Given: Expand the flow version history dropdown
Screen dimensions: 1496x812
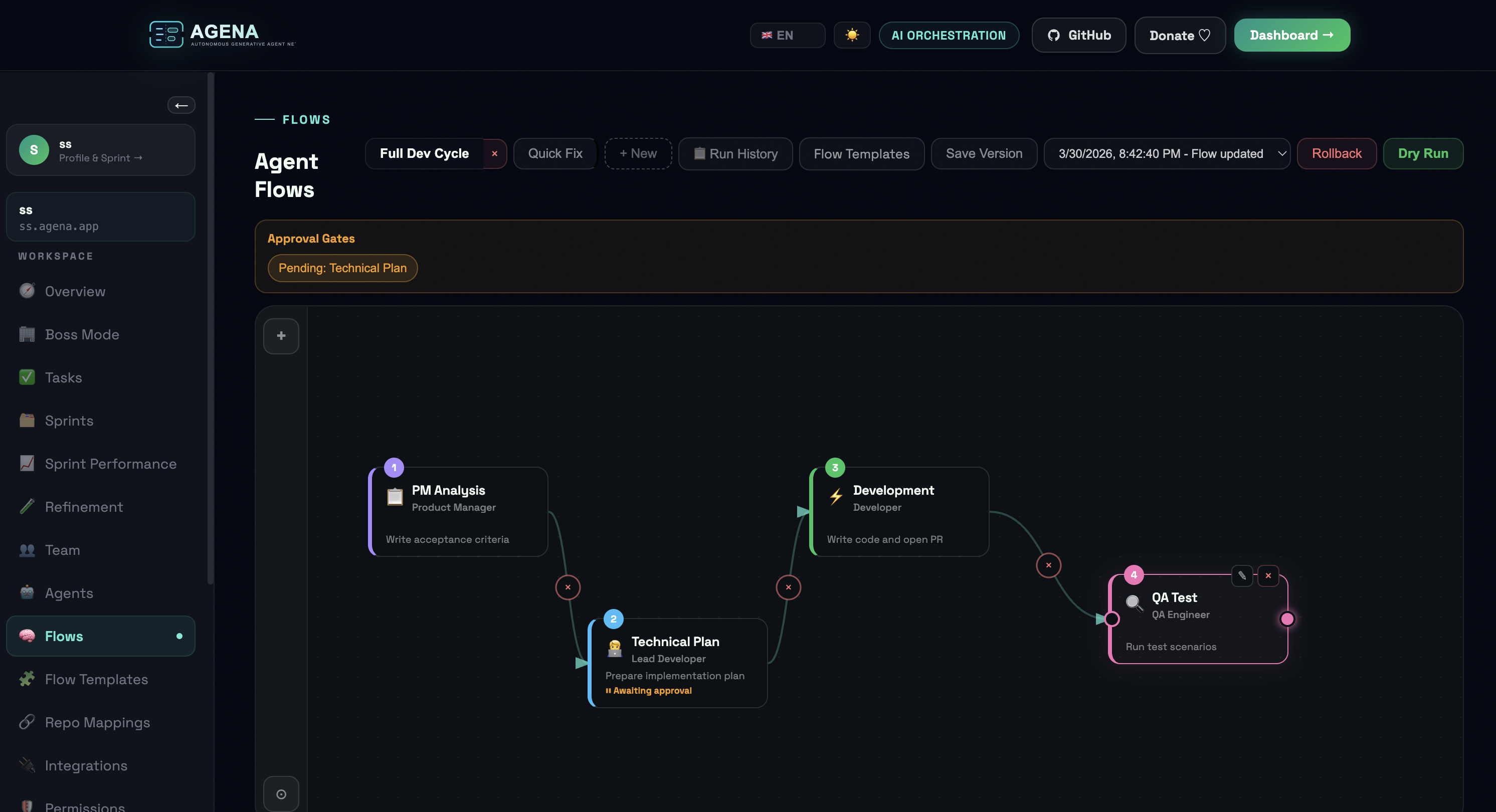Looking at the screenshot, I should [1166, 153].
